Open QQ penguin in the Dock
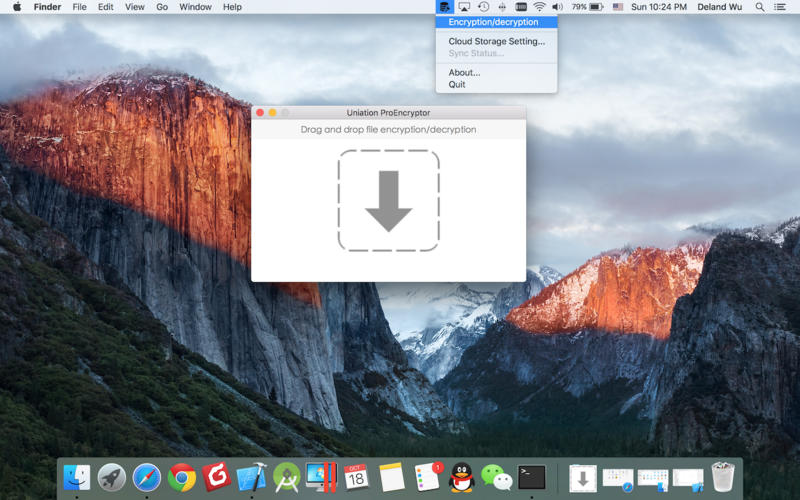This screenshot has height=500, width=800. 462,478
